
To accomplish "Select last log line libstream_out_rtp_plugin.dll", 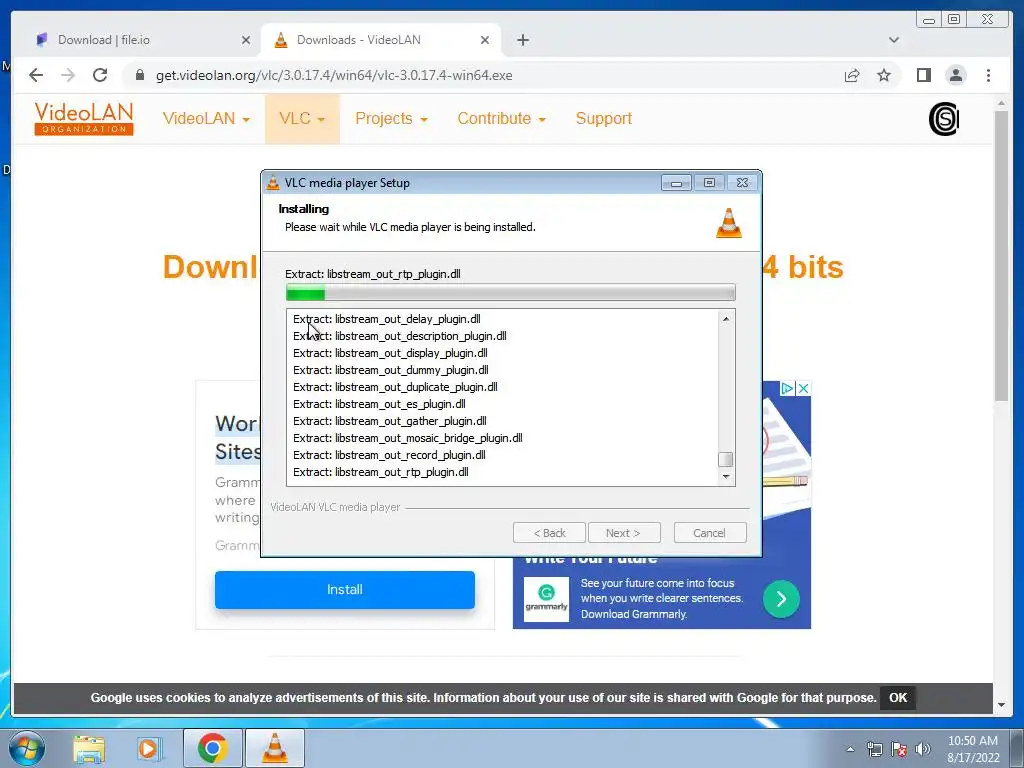I will click(381, 472).
